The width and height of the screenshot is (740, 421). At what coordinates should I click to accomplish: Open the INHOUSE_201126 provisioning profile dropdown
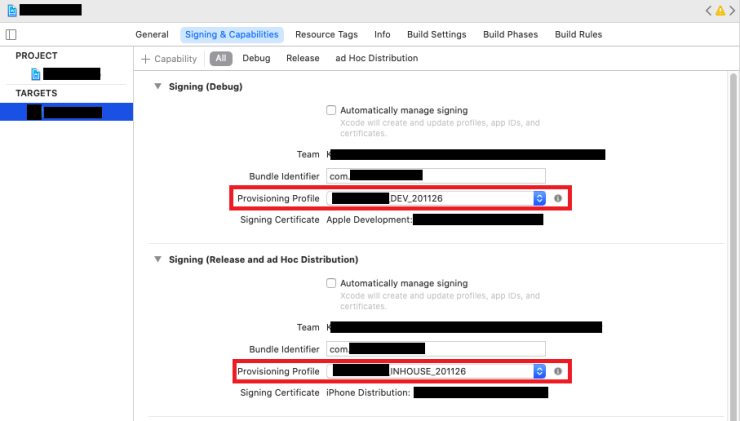click(539, 371)
